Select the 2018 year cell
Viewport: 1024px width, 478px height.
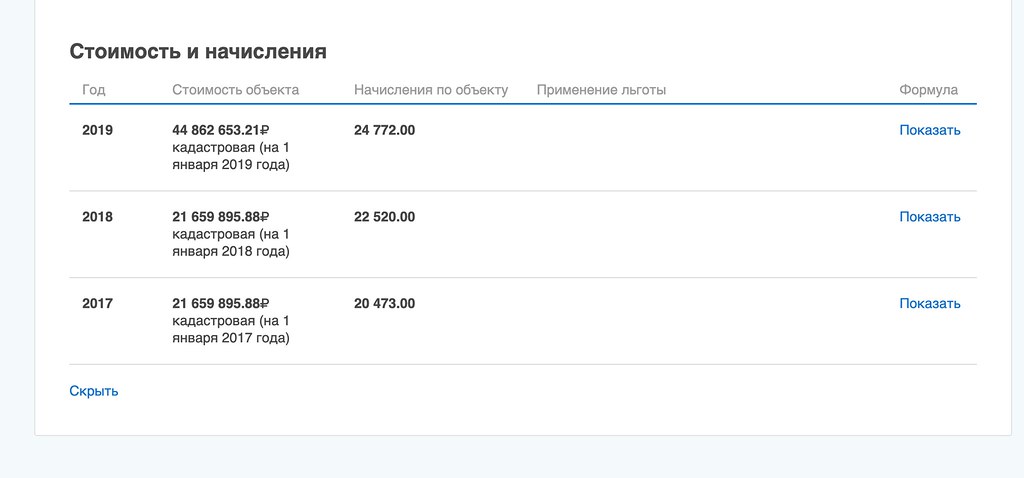pyautogui.click(x=97, y=217)
